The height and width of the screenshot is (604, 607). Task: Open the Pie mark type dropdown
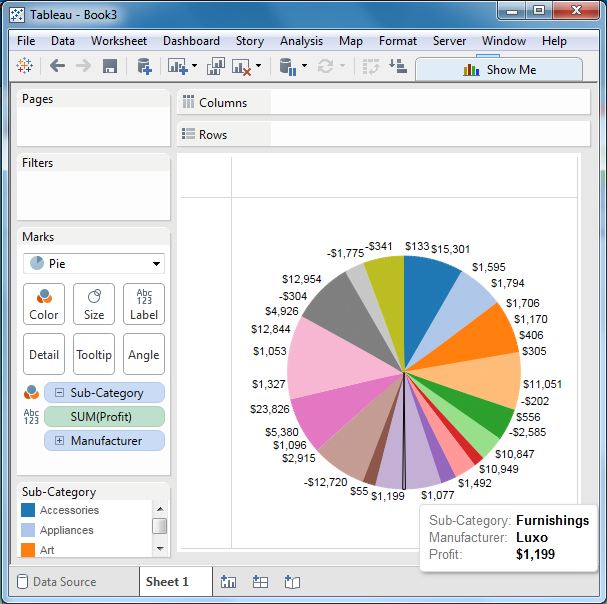(94, 264)
